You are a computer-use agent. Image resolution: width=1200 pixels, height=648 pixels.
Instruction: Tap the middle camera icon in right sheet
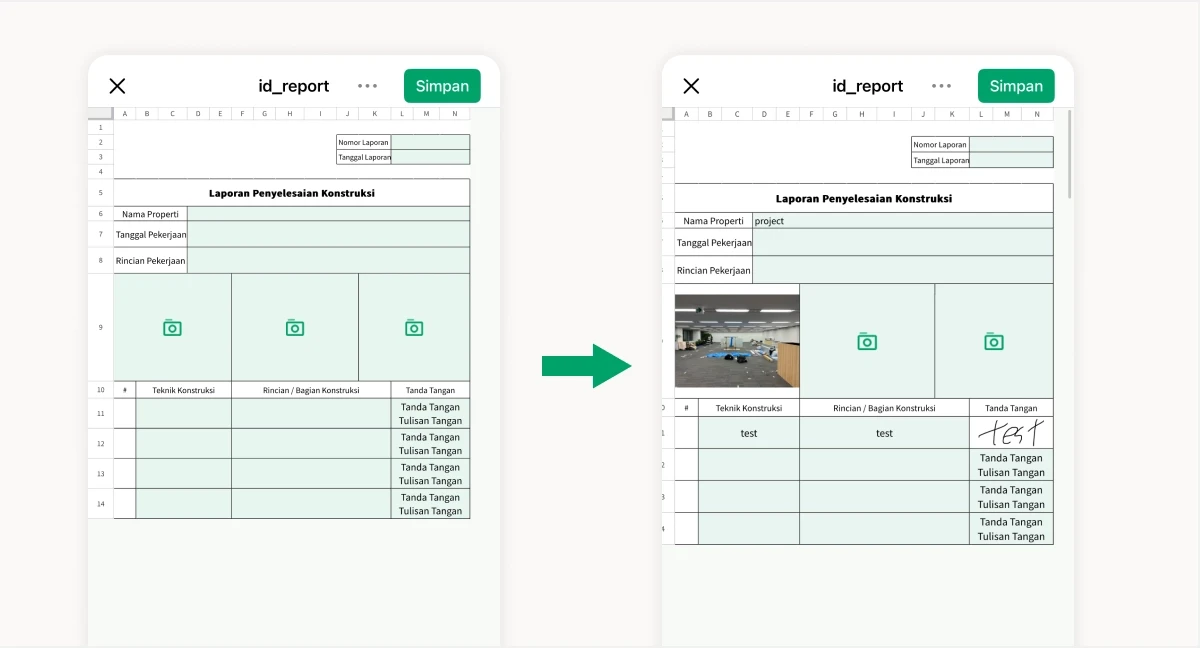coord(867,342)
